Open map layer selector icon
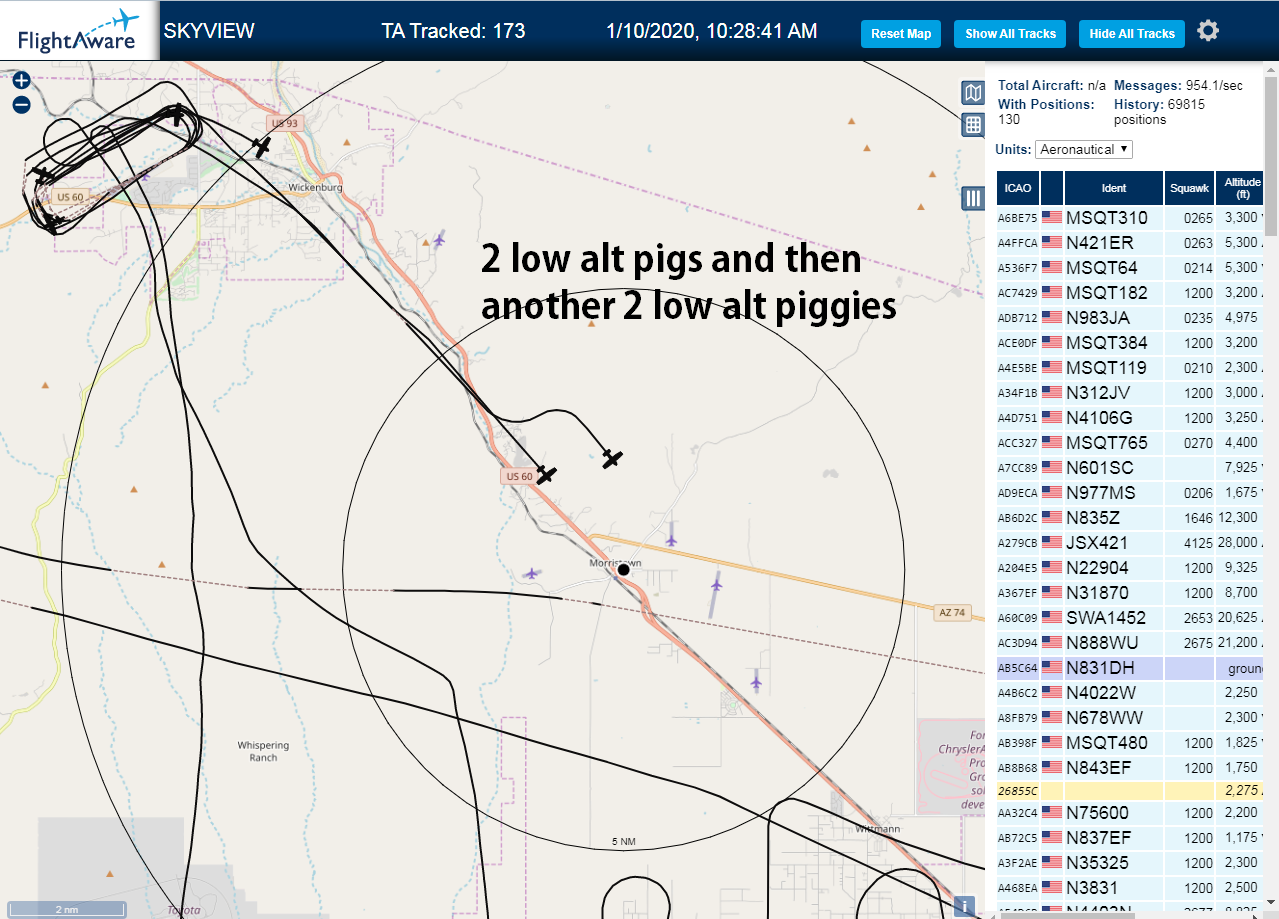This screenshot has width=1279, height=919. pos(973,93)
